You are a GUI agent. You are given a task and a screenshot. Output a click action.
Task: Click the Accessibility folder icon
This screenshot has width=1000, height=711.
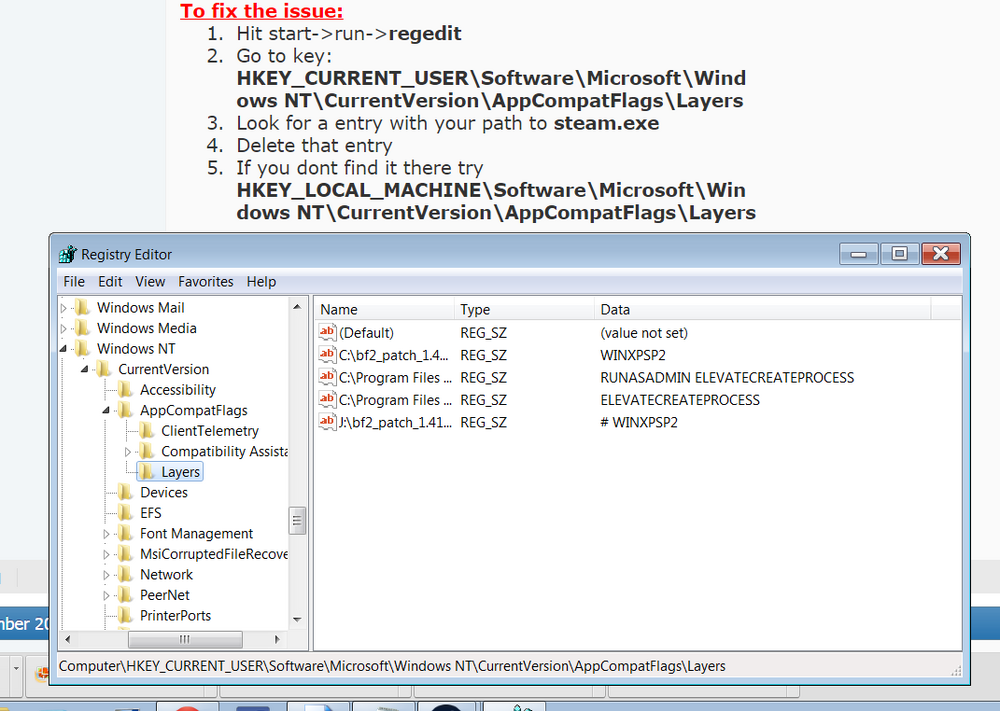[x=126, y=389]
